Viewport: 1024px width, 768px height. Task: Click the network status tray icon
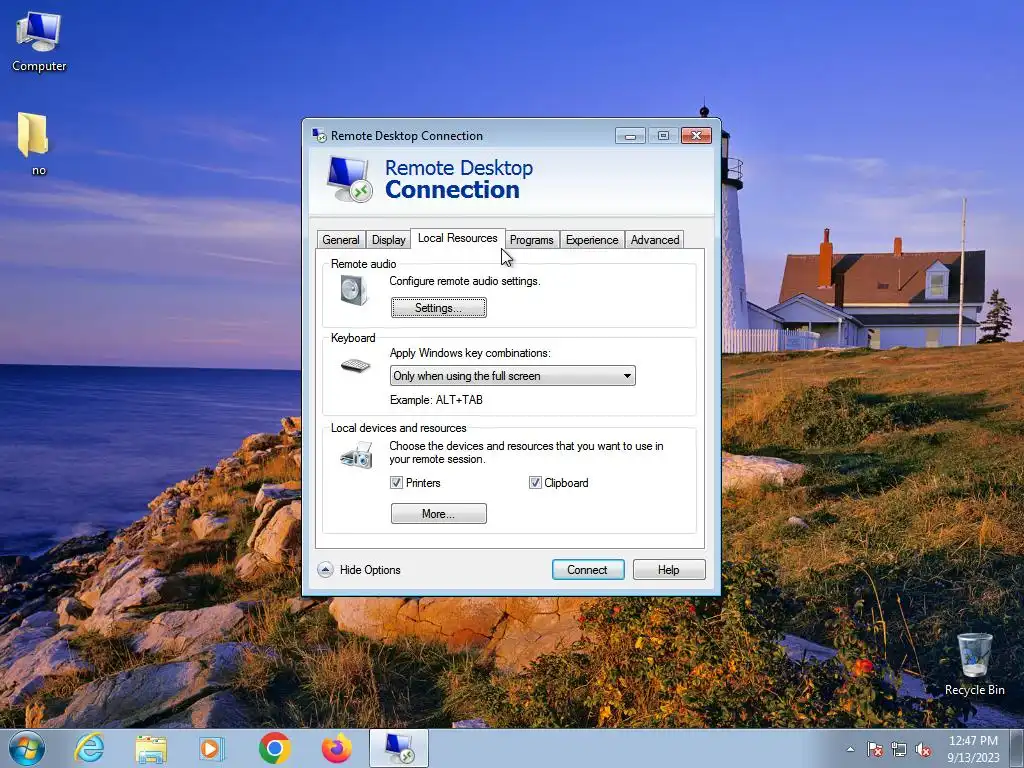899,749
